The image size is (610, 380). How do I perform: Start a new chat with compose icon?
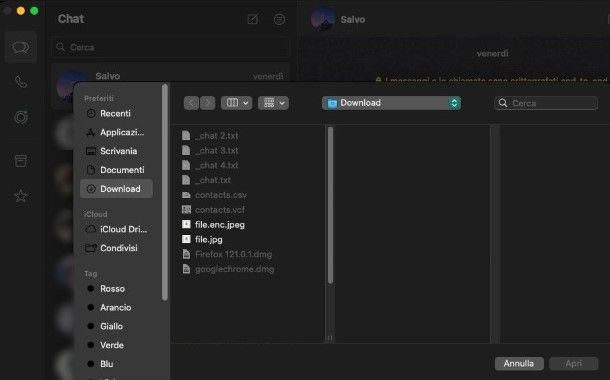pyautogui.click(x=252, y=19)
